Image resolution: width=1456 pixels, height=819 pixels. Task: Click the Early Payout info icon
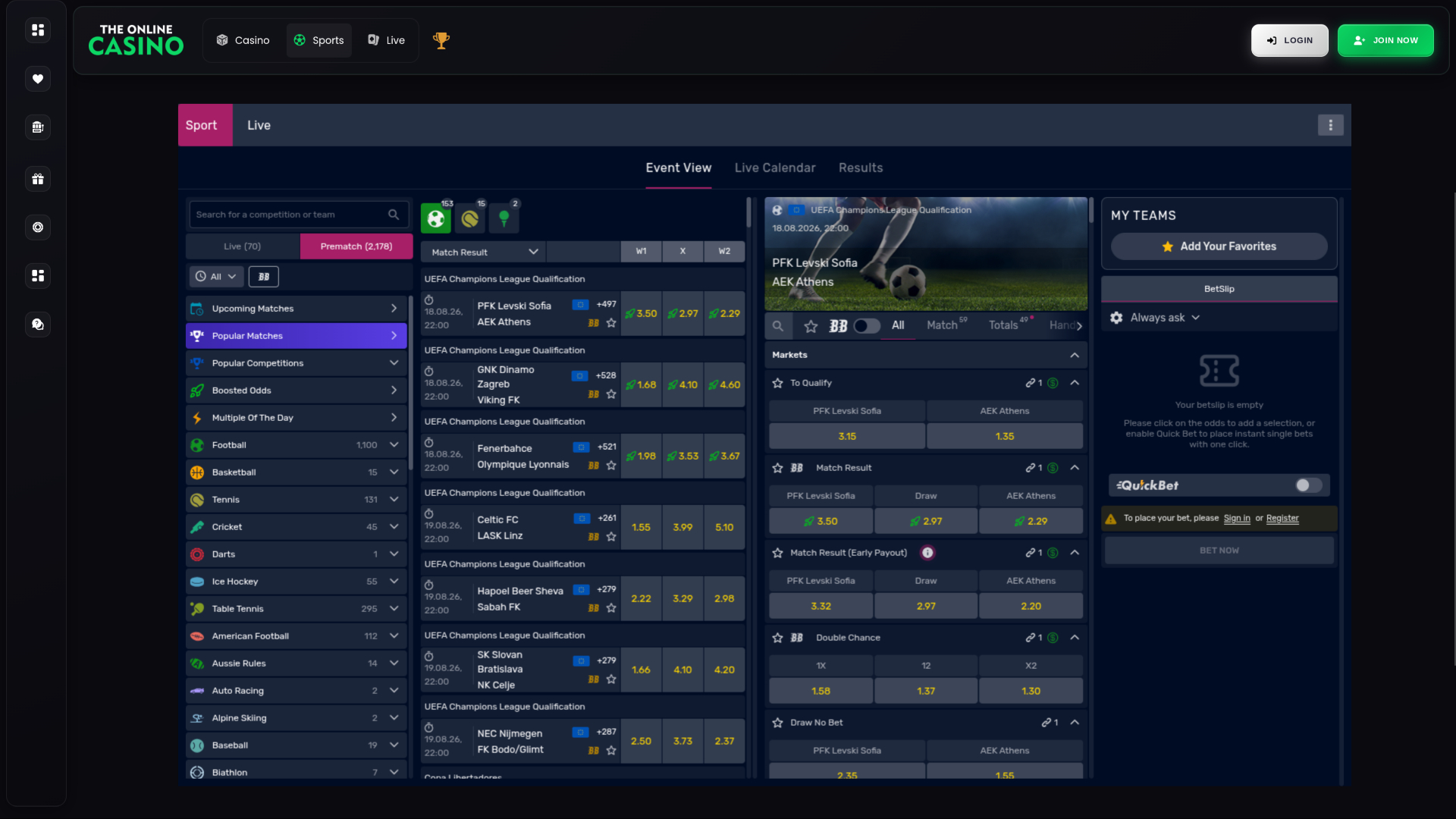927,553
